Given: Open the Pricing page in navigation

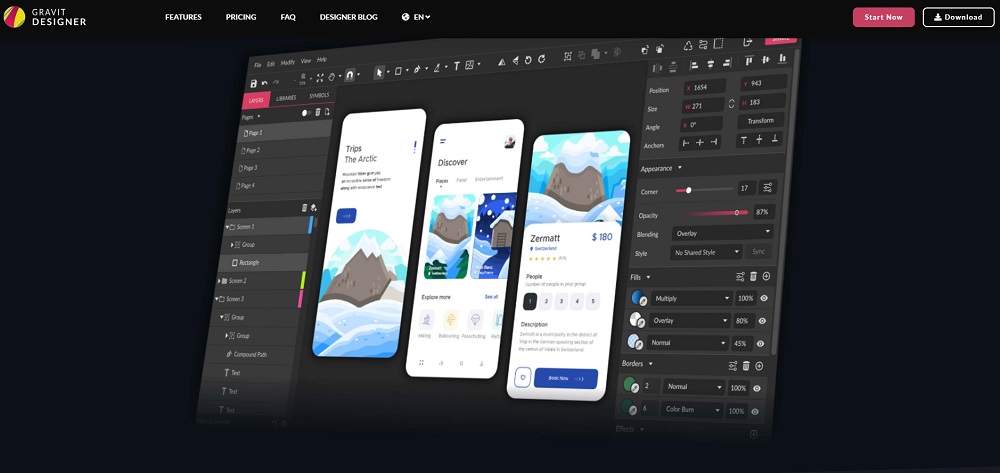Looking at the screenshot, I should tap(241, 17).
